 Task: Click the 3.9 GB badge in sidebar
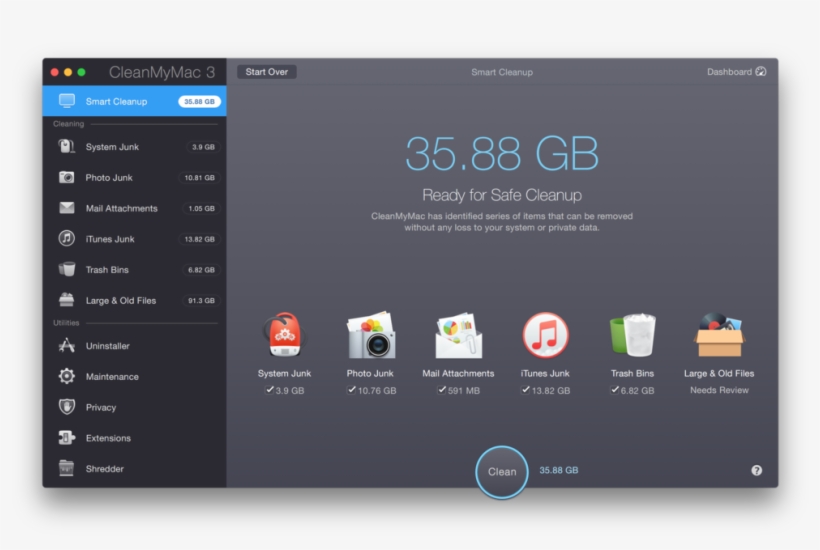point(203,147)
